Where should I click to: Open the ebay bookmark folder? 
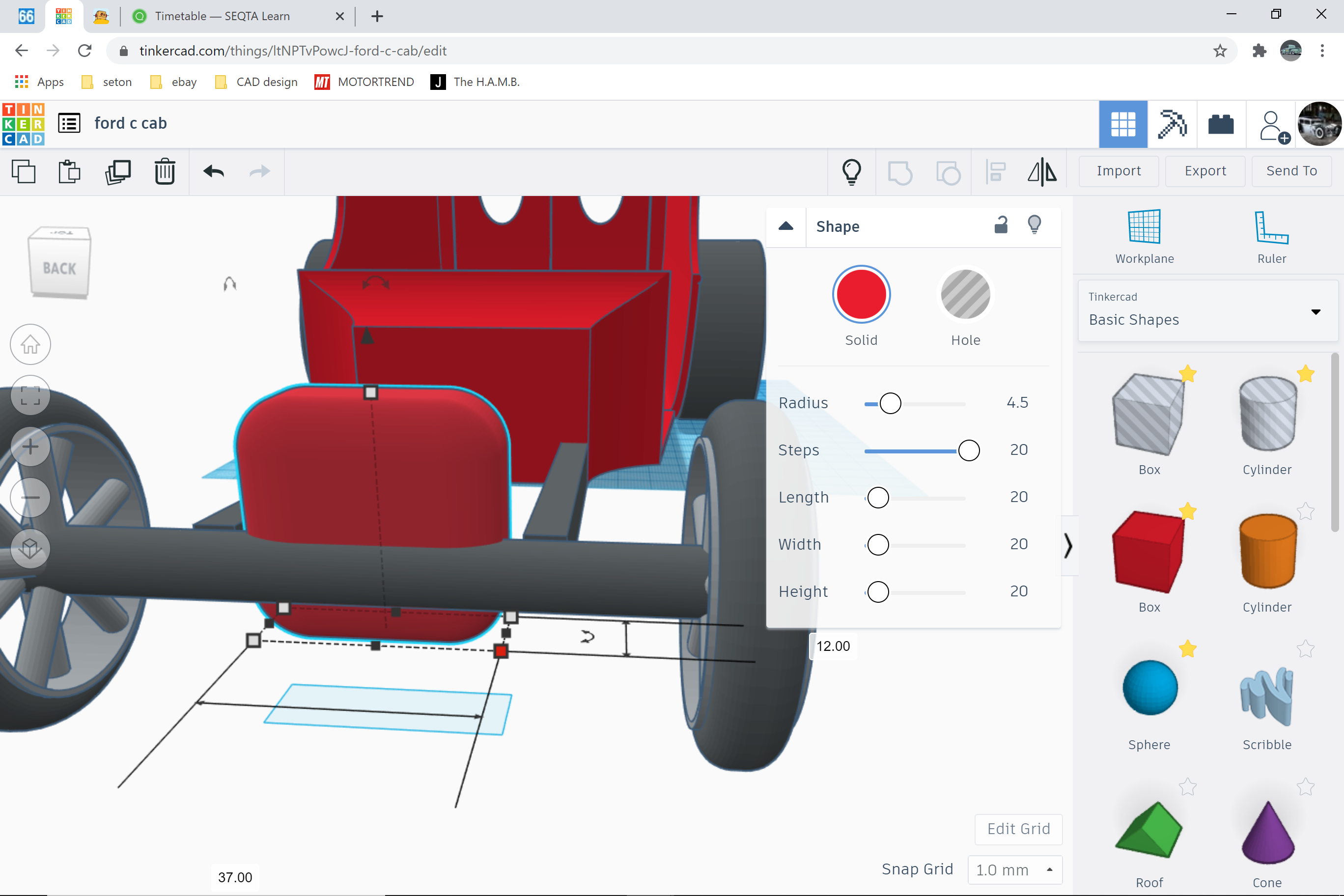point(174,82)
